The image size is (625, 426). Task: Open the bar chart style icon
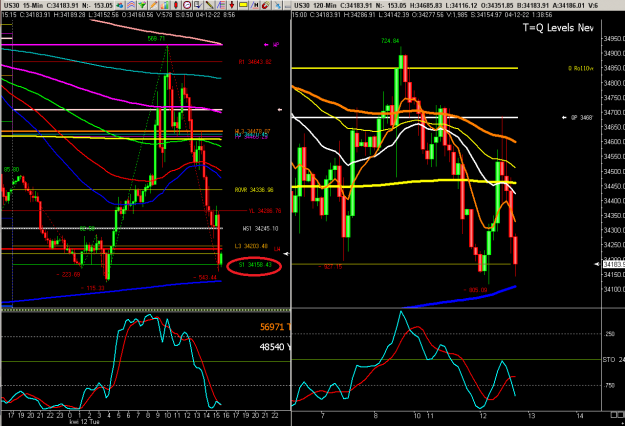[164, 5]
